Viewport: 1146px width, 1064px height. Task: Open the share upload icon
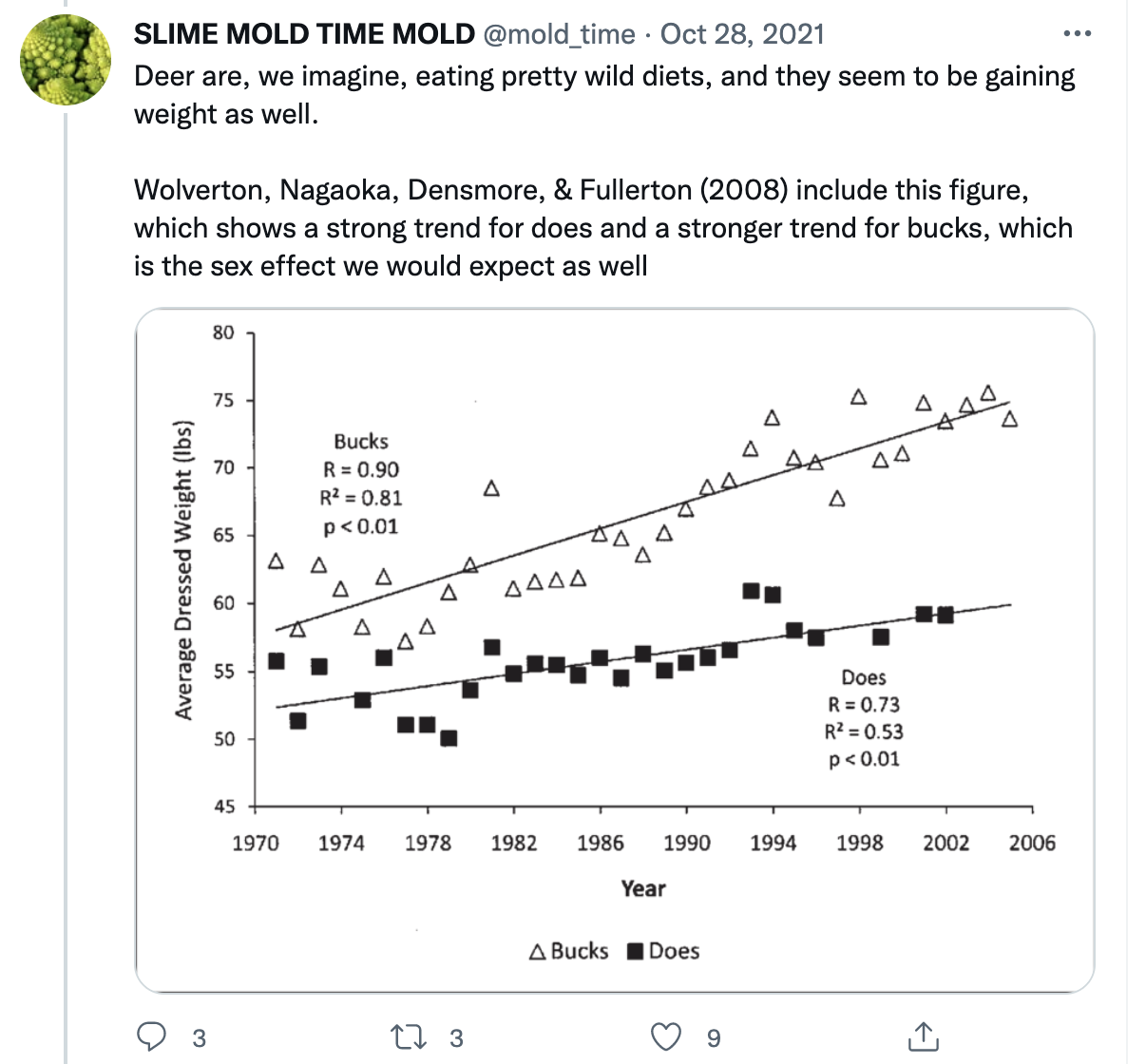[923, 1036]
